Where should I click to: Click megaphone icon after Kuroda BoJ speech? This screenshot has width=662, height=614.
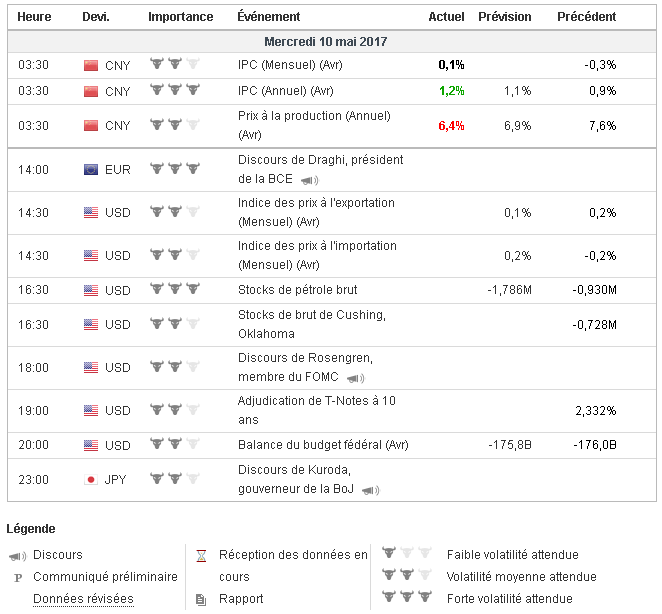(x=369, y=491)
